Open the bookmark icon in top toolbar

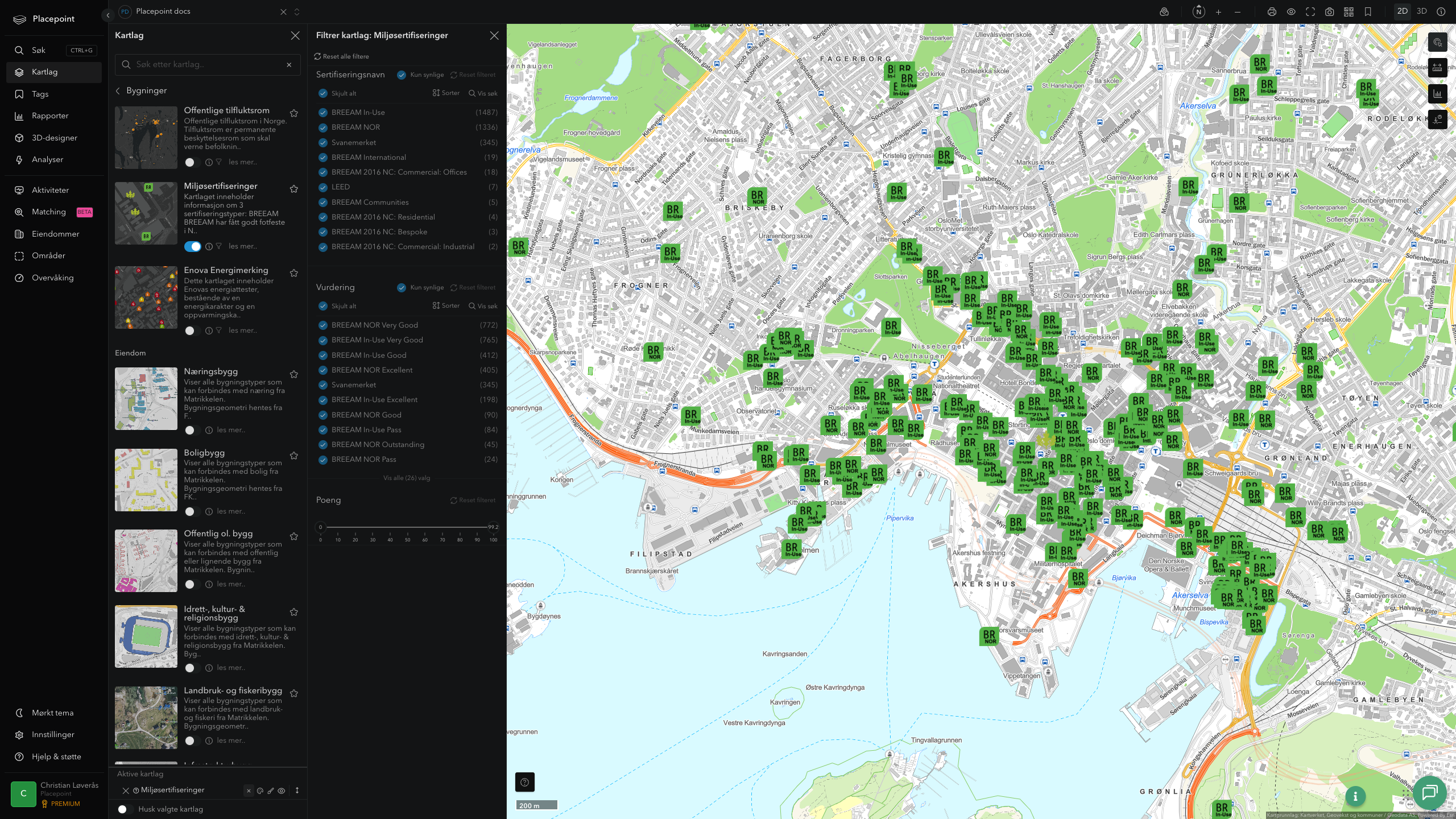click(1368, 12)
